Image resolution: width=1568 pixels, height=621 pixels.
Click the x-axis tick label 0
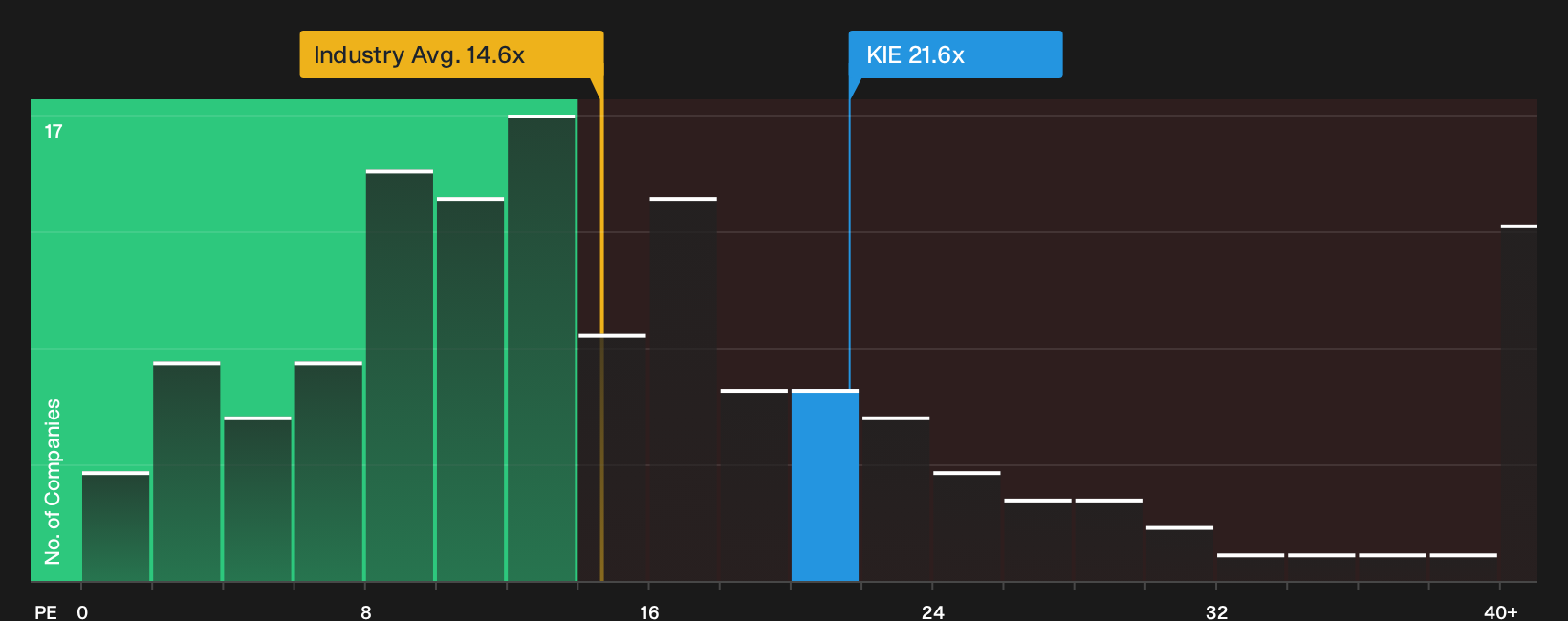pos(82,611)
